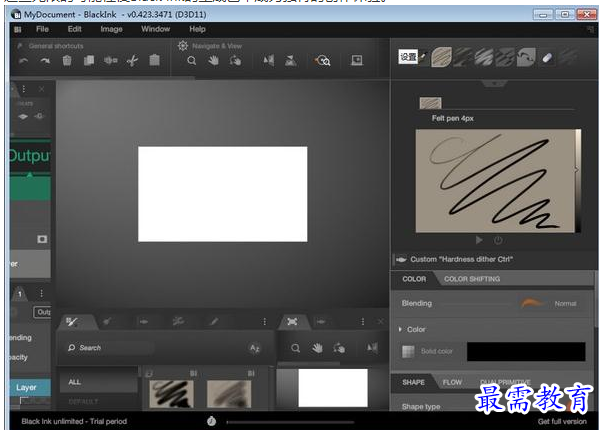The height and width of the screenshot is (430, 599).
Task: Open the File menu
Action: pos(42,29)
